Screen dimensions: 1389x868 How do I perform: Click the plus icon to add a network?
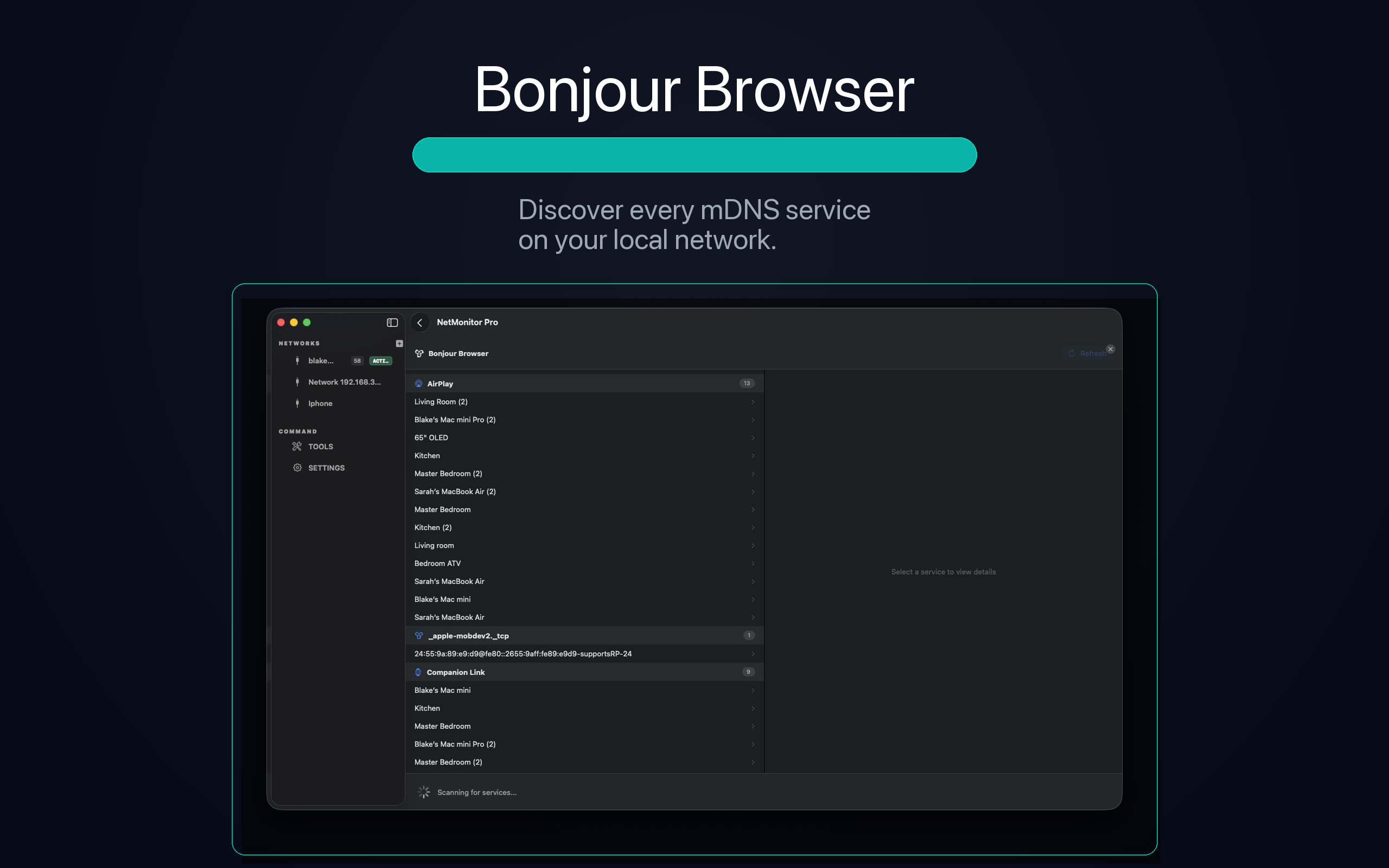pos(399,343)
